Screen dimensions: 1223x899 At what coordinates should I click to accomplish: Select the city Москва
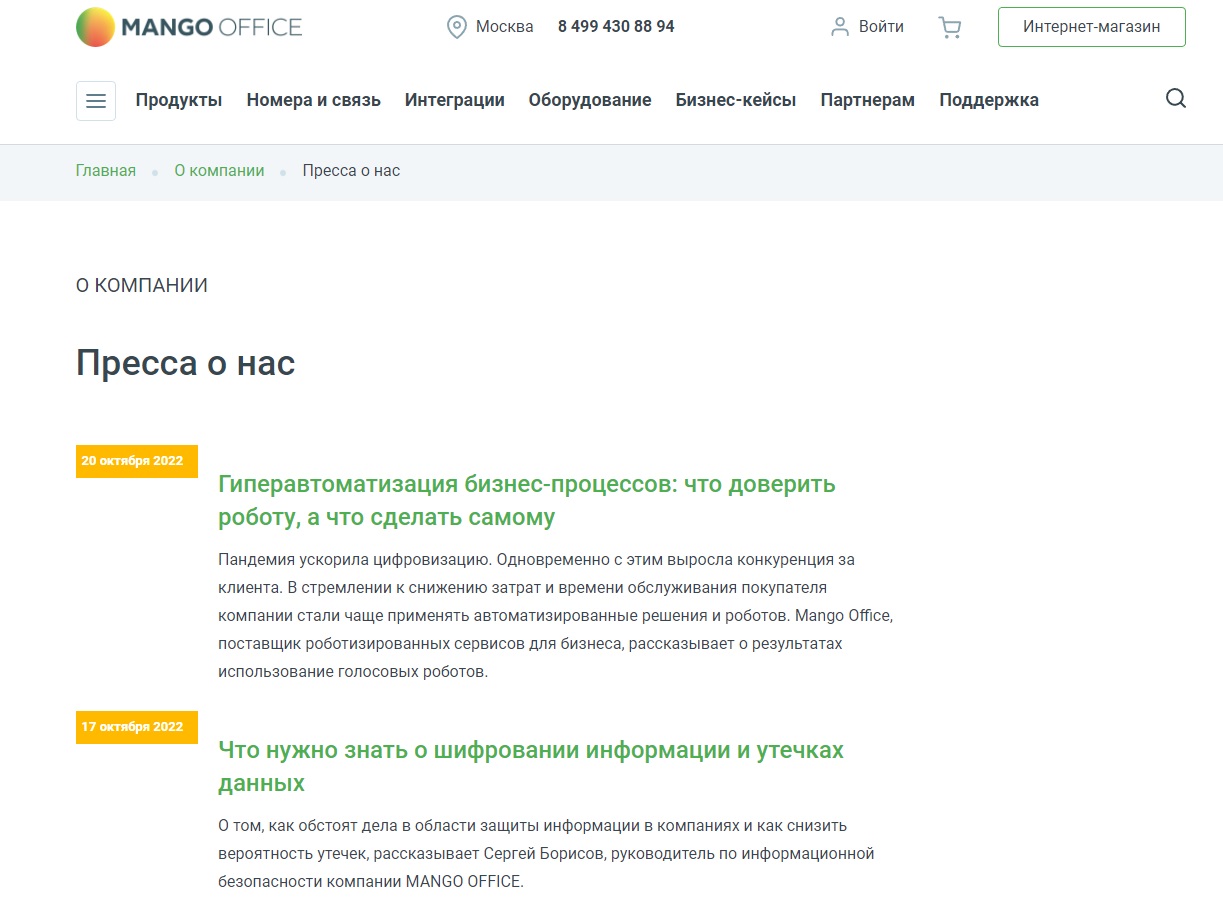[x=505, y=27]
